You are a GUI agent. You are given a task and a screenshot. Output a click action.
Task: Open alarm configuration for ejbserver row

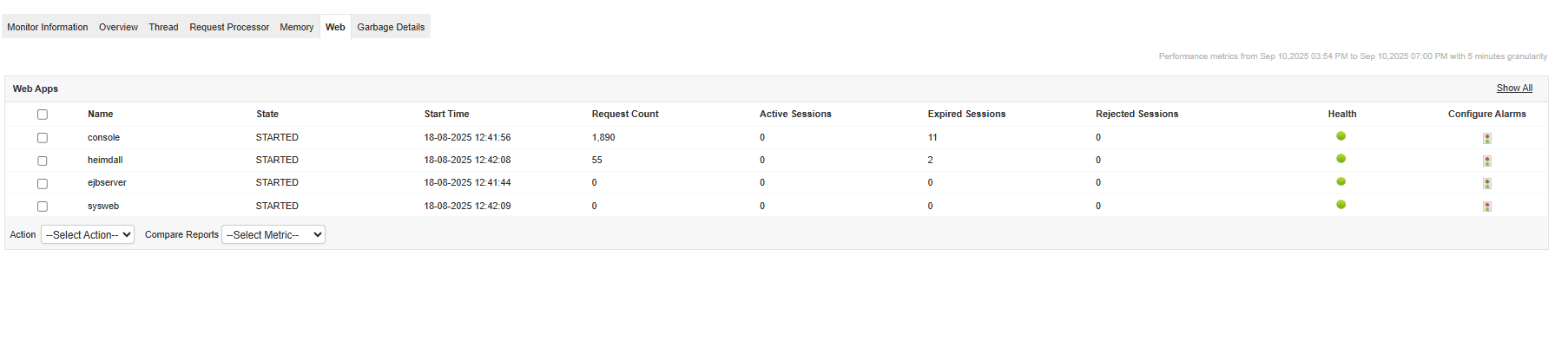pos(1486,183)
